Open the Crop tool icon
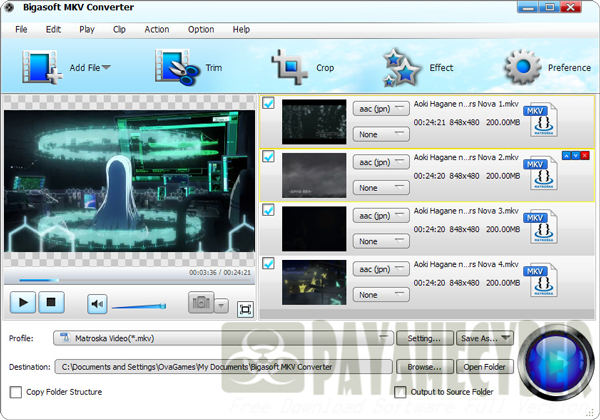Screen dimensions: 600x420 coord(290,67)
